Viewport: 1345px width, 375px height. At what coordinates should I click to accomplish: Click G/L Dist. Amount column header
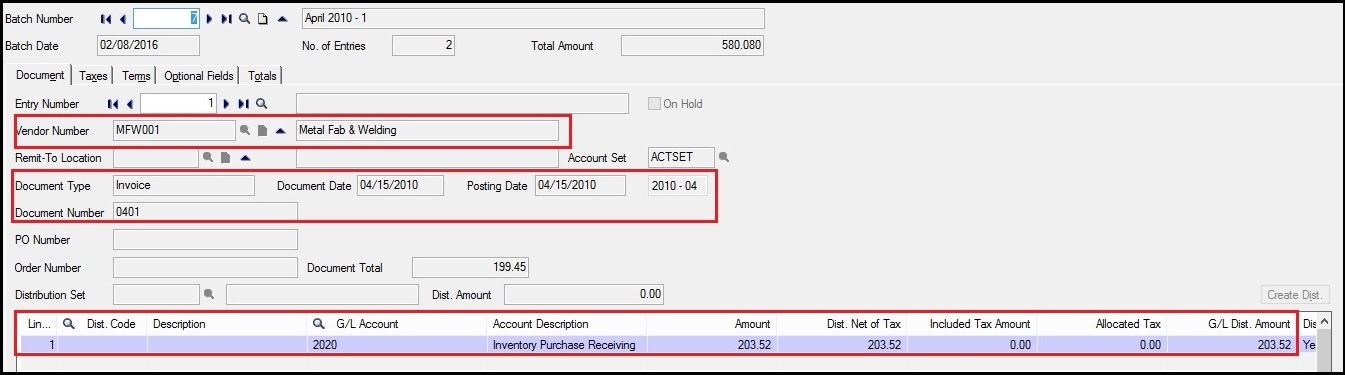click(x=1231, y=324)
